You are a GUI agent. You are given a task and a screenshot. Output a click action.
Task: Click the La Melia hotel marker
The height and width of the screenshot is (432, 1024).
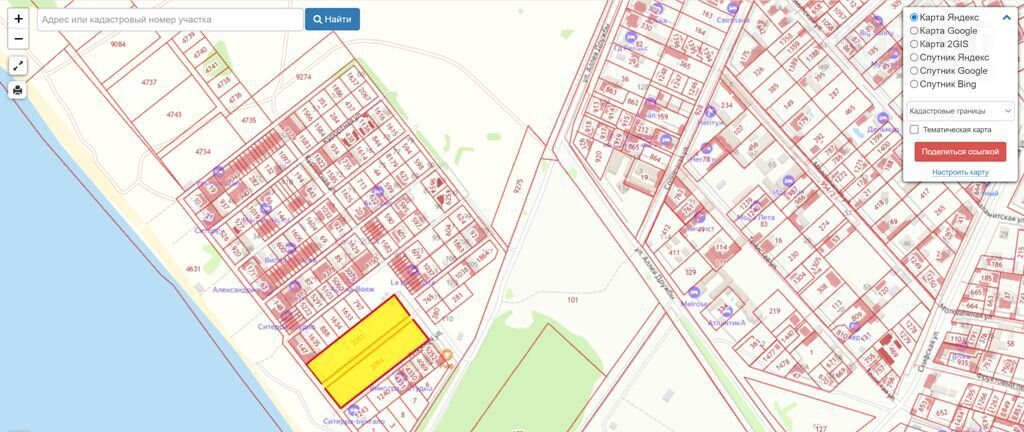[x=411, y=270]
